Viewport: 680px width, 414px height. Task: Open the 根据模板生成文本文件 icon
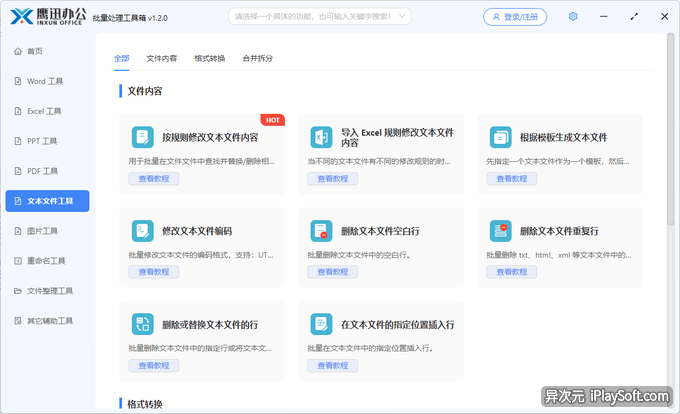[x=500, y=137]
